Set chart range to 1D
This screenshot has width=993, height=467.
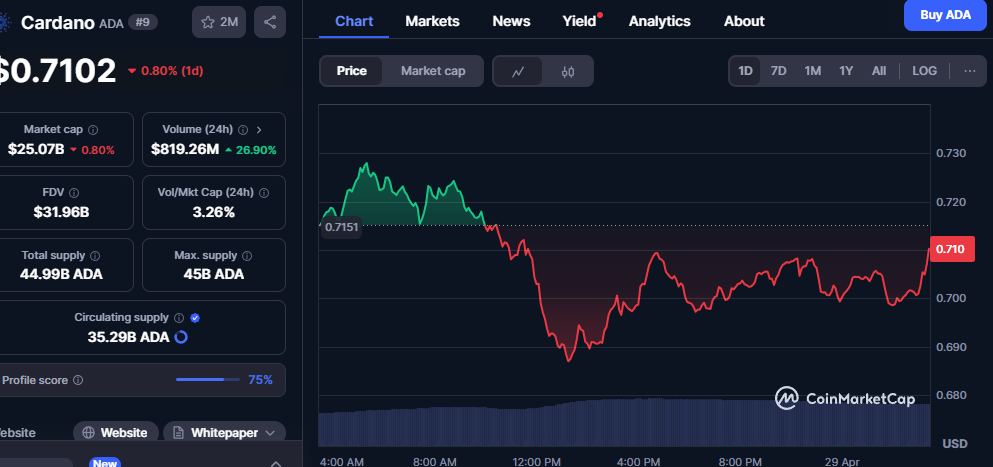[745, 71]
